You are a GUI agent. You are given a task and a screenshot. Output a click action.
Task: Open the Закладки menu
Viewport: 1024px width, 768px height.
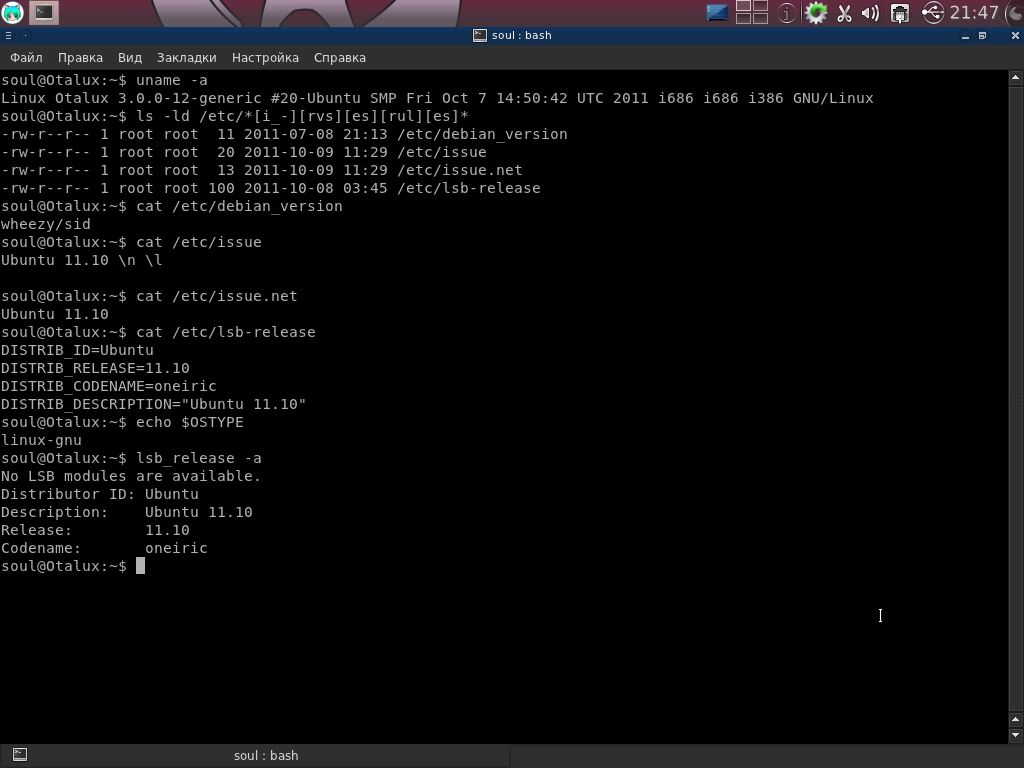(186, 57)
